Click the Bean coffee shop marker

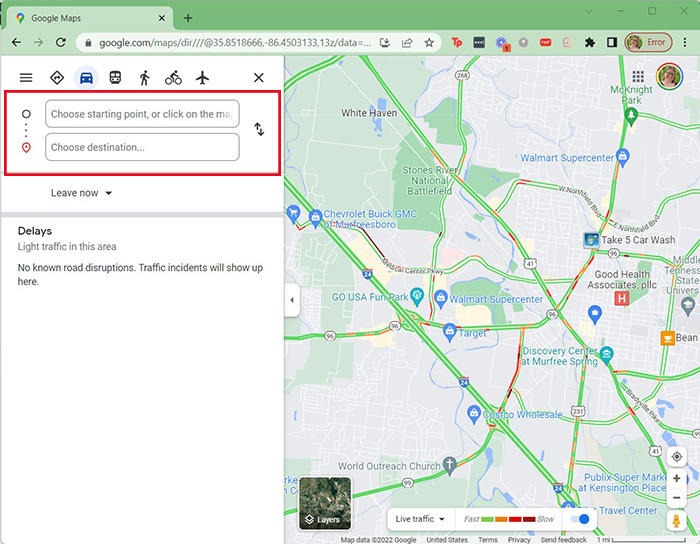667,338
